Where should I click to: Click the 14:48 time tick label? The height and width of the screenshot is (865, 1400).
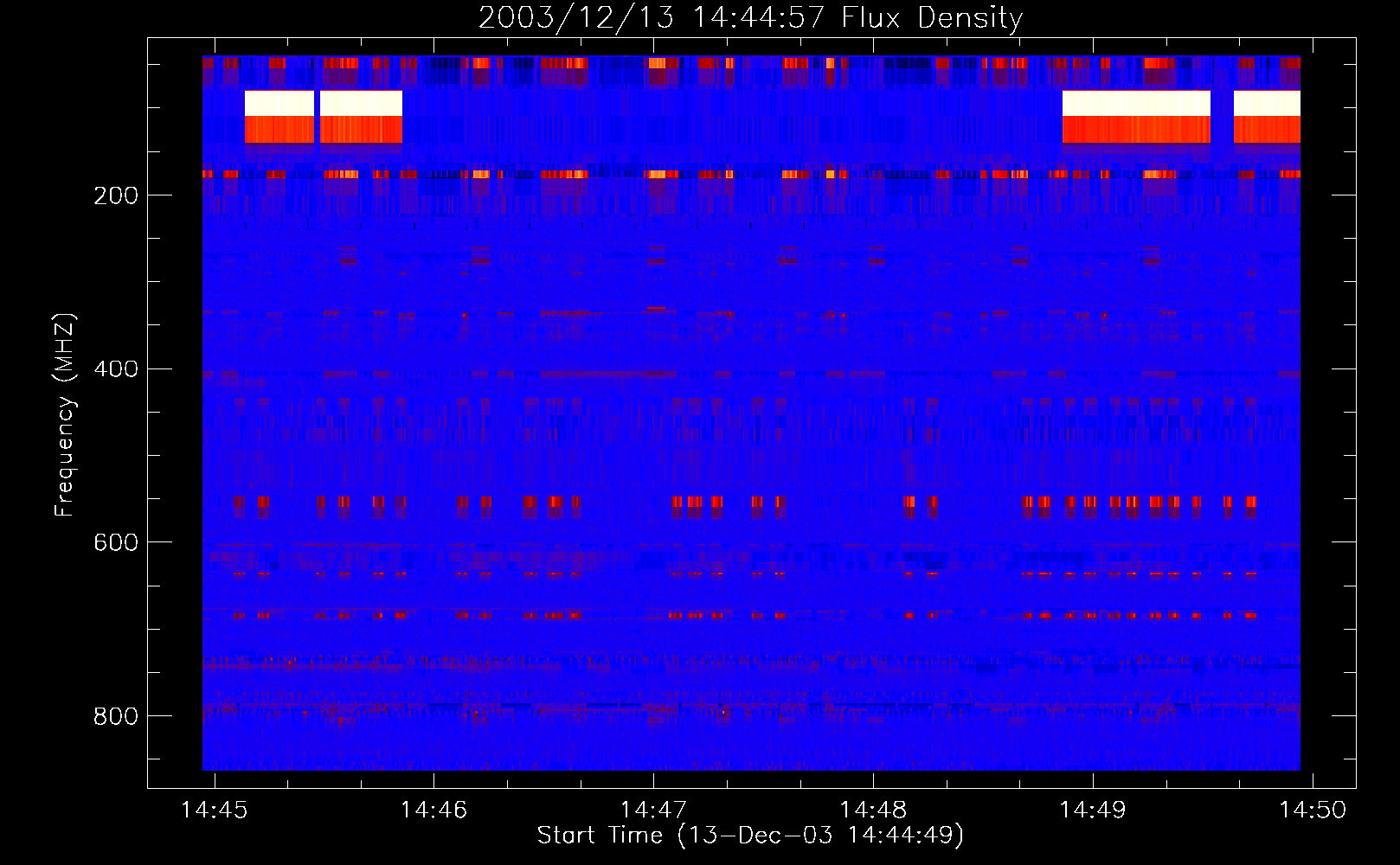[x=873, y=810]
